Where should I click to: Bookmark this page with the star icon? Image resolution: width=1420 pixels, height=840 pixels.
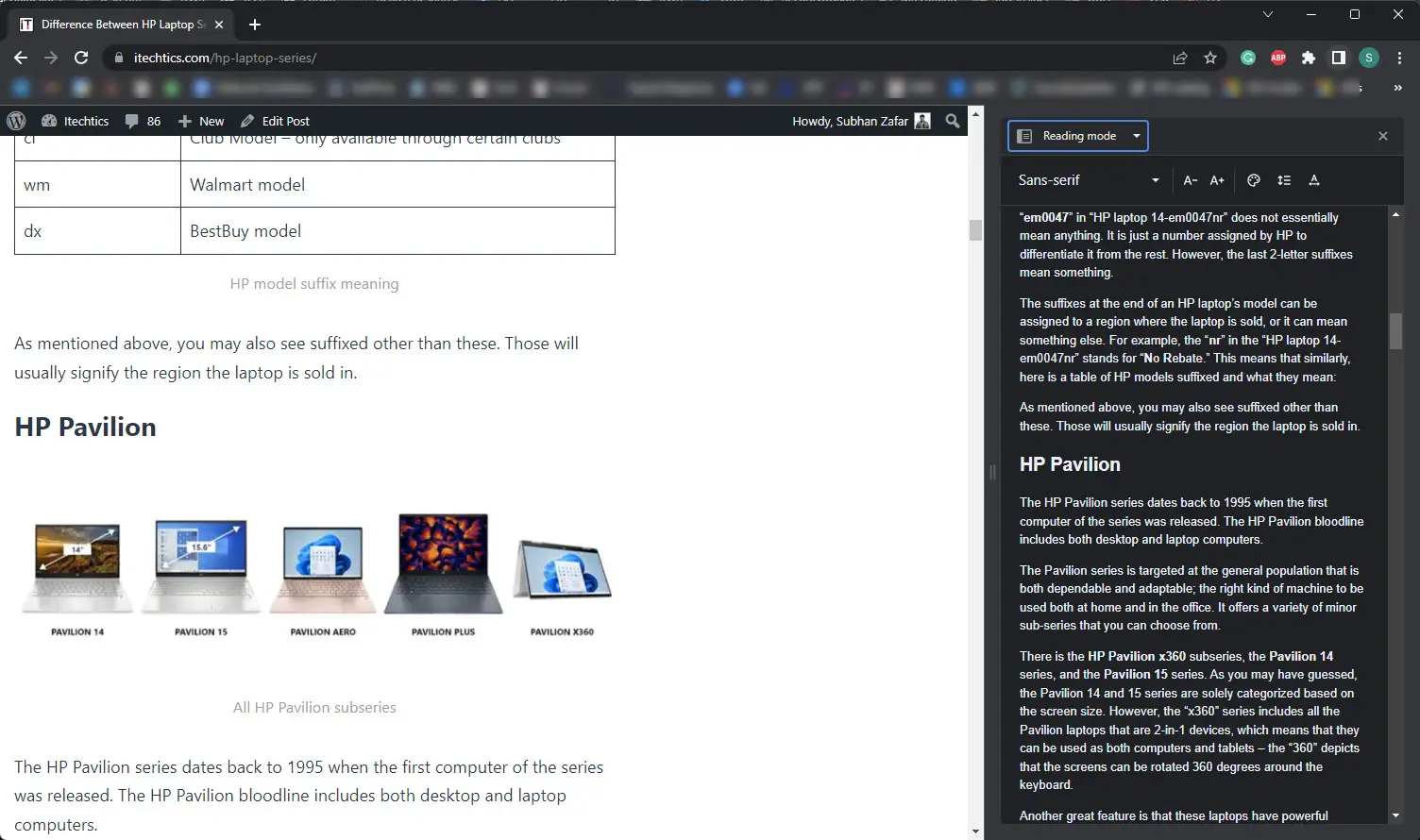1210,58
